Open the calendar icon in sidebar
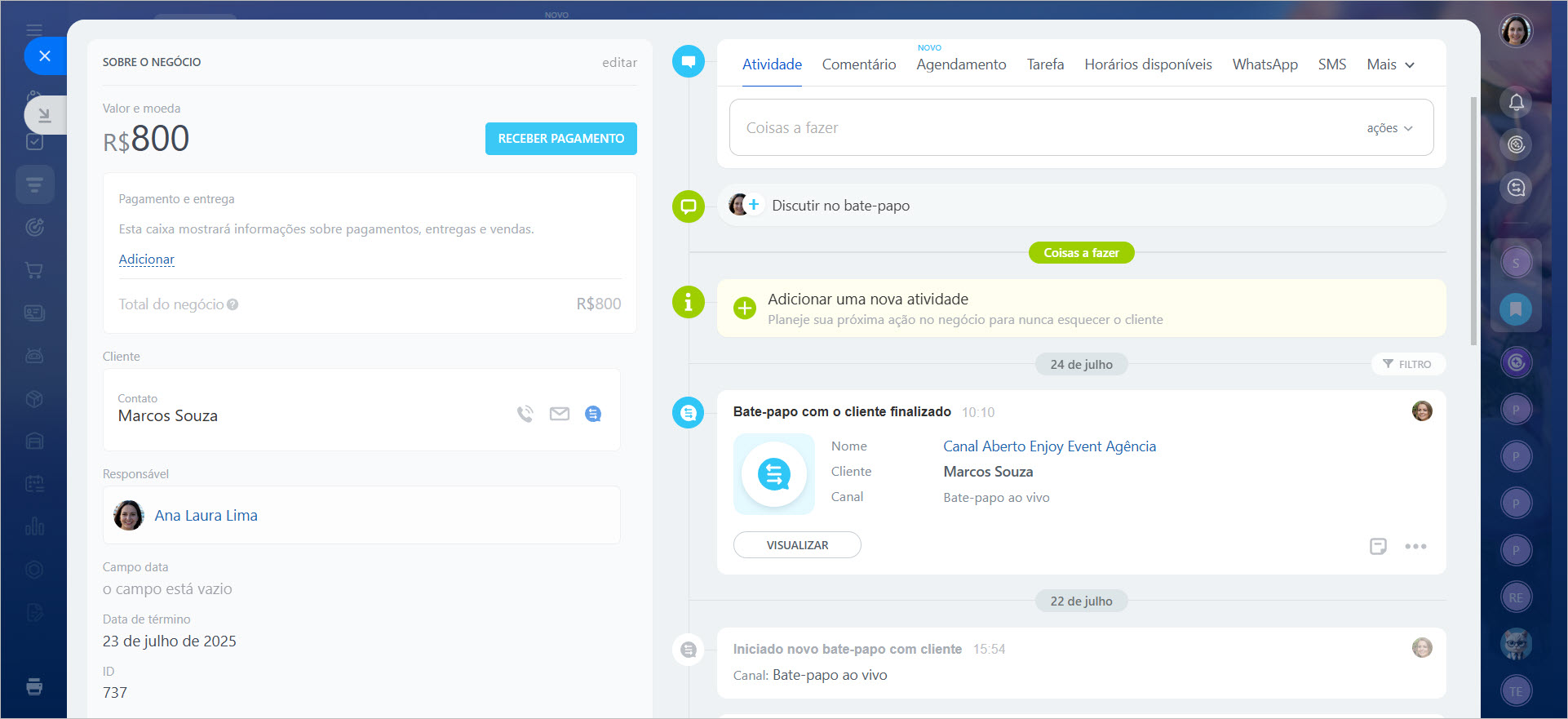Screen dimensions: 1568x719 [x=34, y=484]
